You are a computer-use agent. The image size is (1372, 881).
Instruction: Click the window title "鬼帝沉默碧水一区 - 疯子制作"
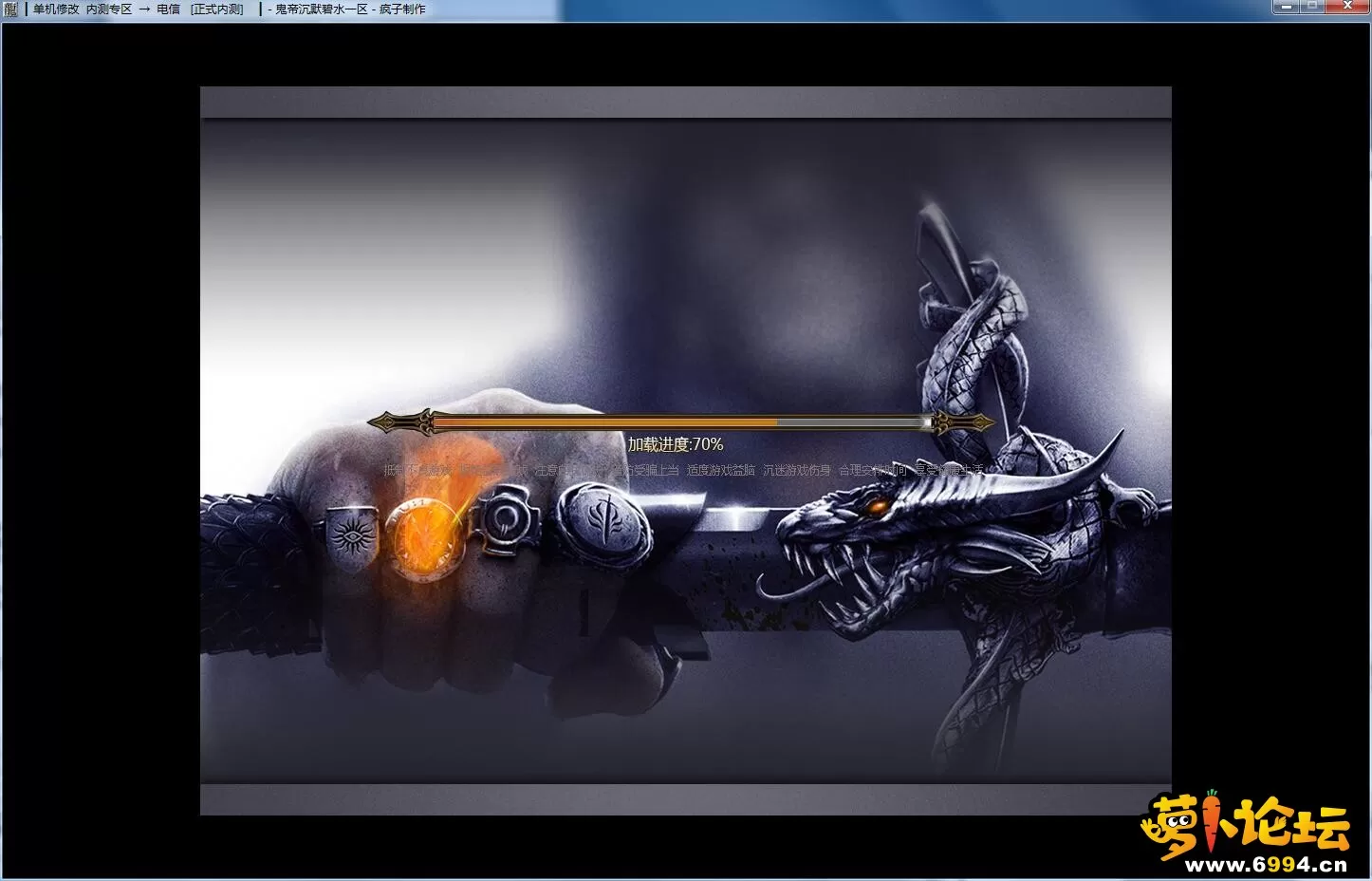pos(351,9)
